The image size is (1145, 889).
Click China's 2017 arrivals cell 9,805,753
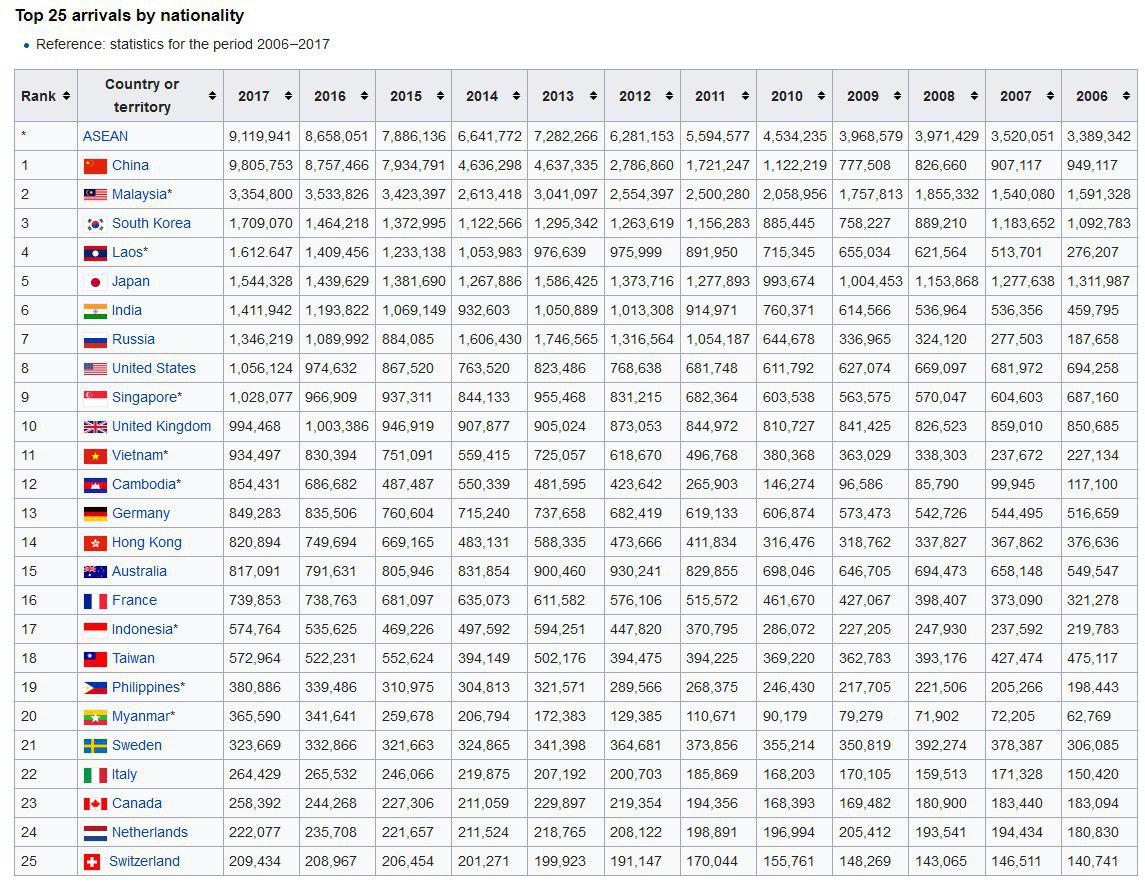pyautogui.click(x=261, y=166)
